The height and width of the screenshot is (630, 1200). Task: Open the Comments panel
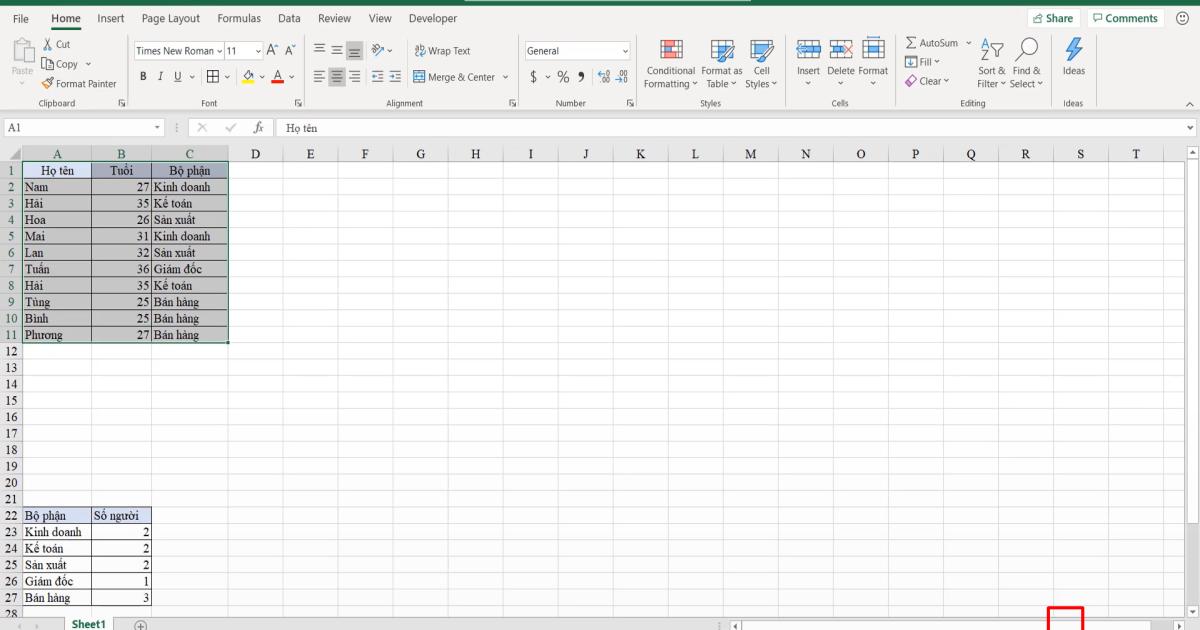pyautogui.click(x=1125, y=17)
